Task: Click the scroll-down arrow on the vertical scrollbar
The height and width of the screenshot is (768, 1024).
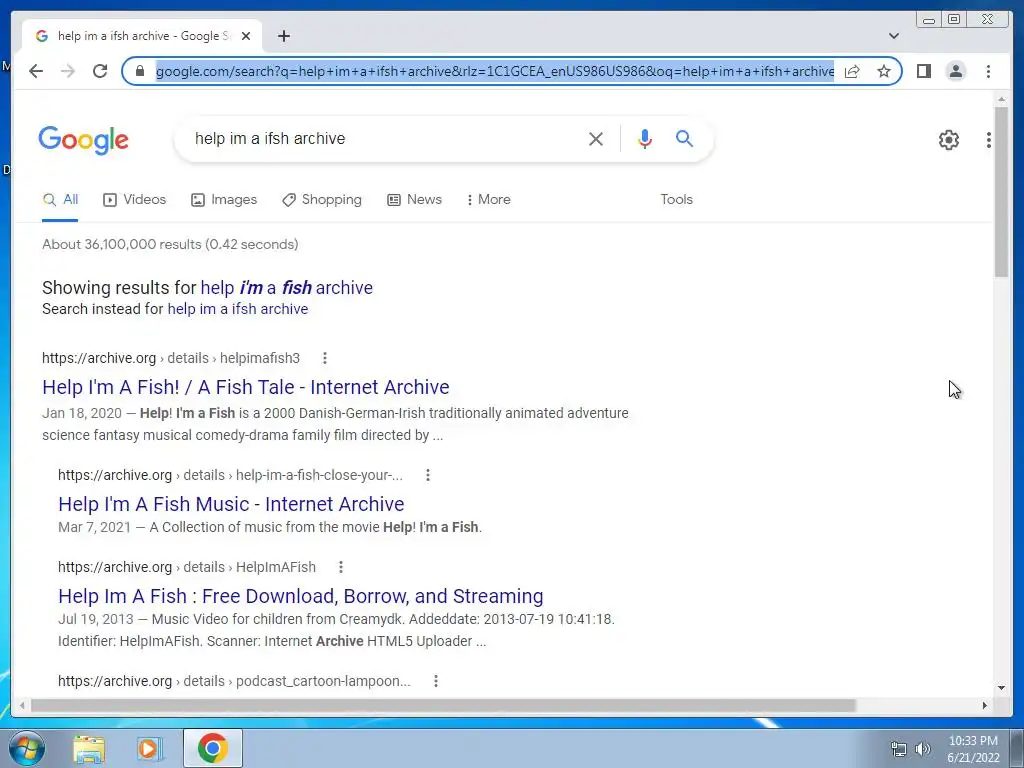Action: tap(1001, 687)
